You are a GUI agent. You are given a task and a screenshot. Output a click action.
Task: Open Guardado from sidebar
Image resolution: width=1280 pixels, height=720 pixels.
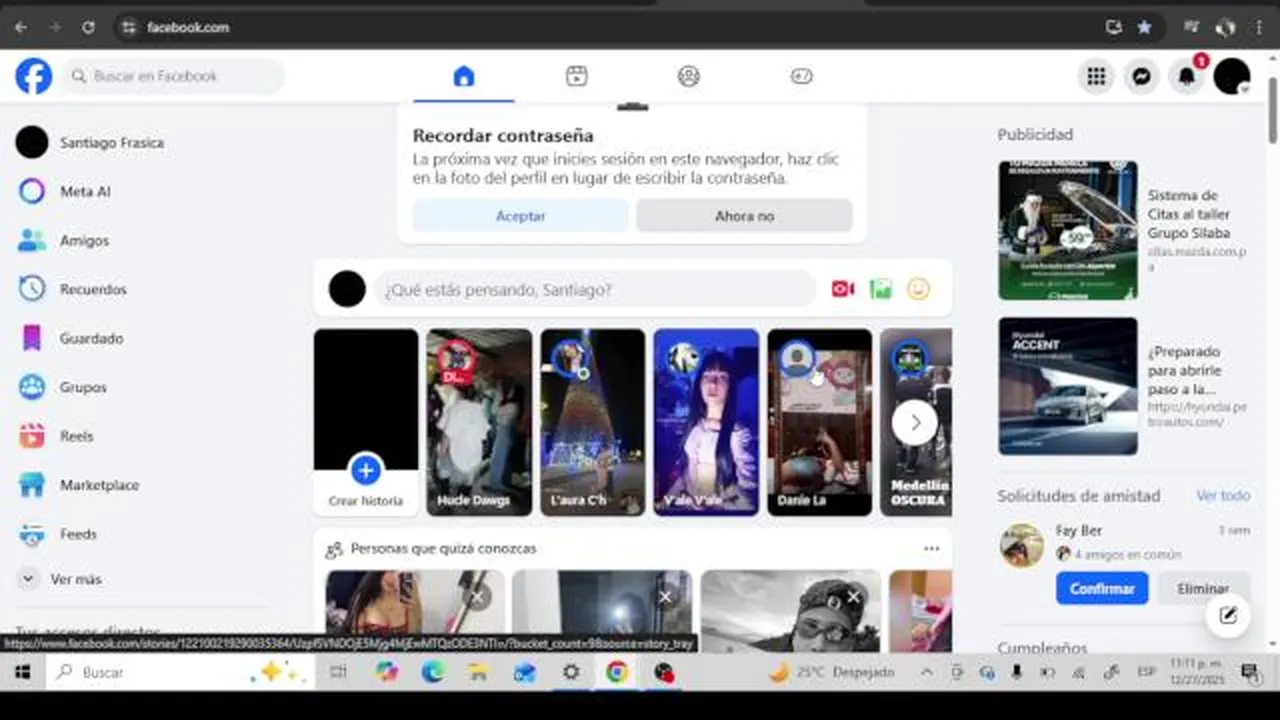point(91,338)
